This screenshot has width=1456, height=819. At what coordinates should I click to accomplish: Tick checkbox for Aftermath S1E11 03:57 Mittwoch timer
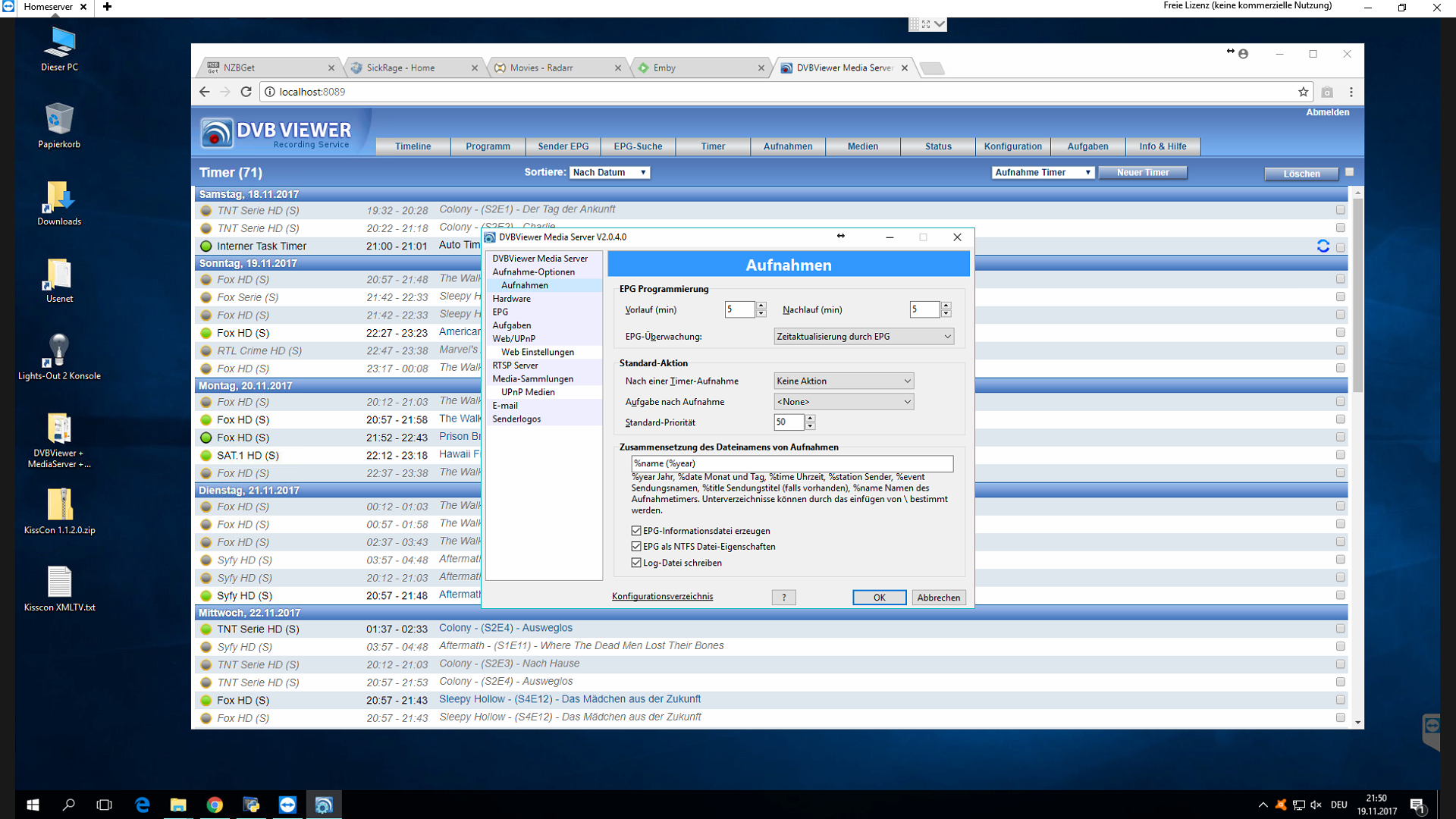[x=1340, y=647]
